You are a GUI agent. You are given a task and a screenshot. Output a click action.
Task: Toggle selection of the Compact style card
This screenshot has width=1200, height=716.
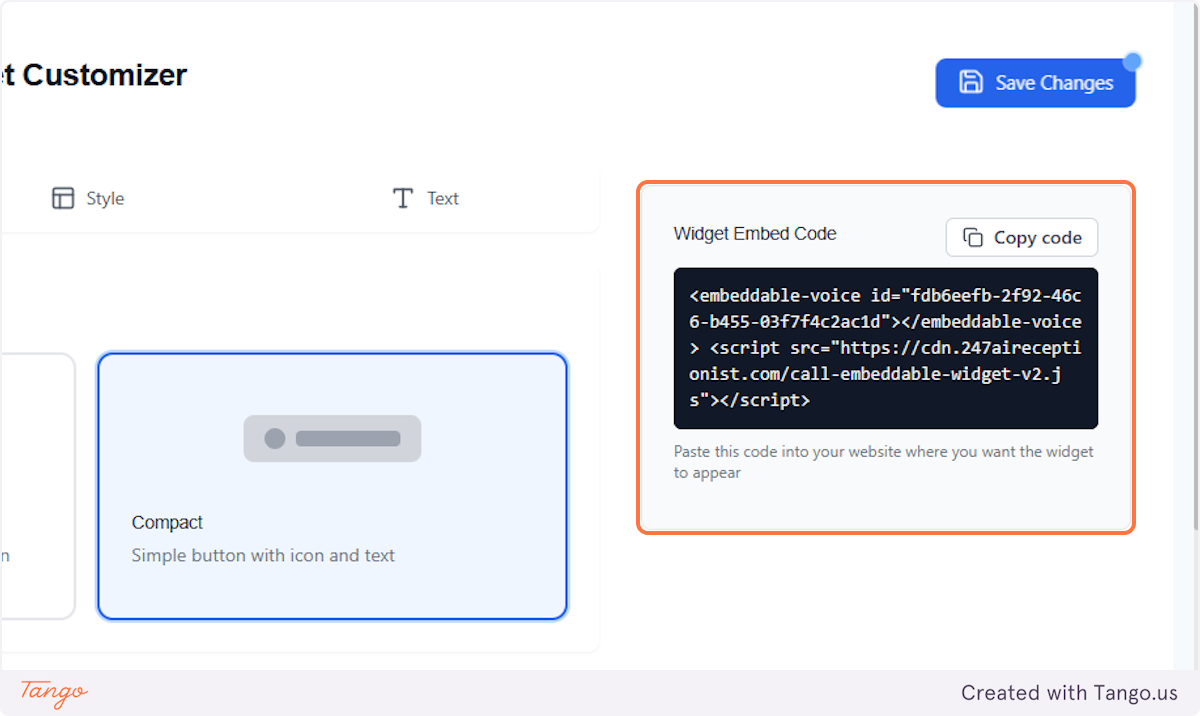pyautogui.click(x=332, y=486)
